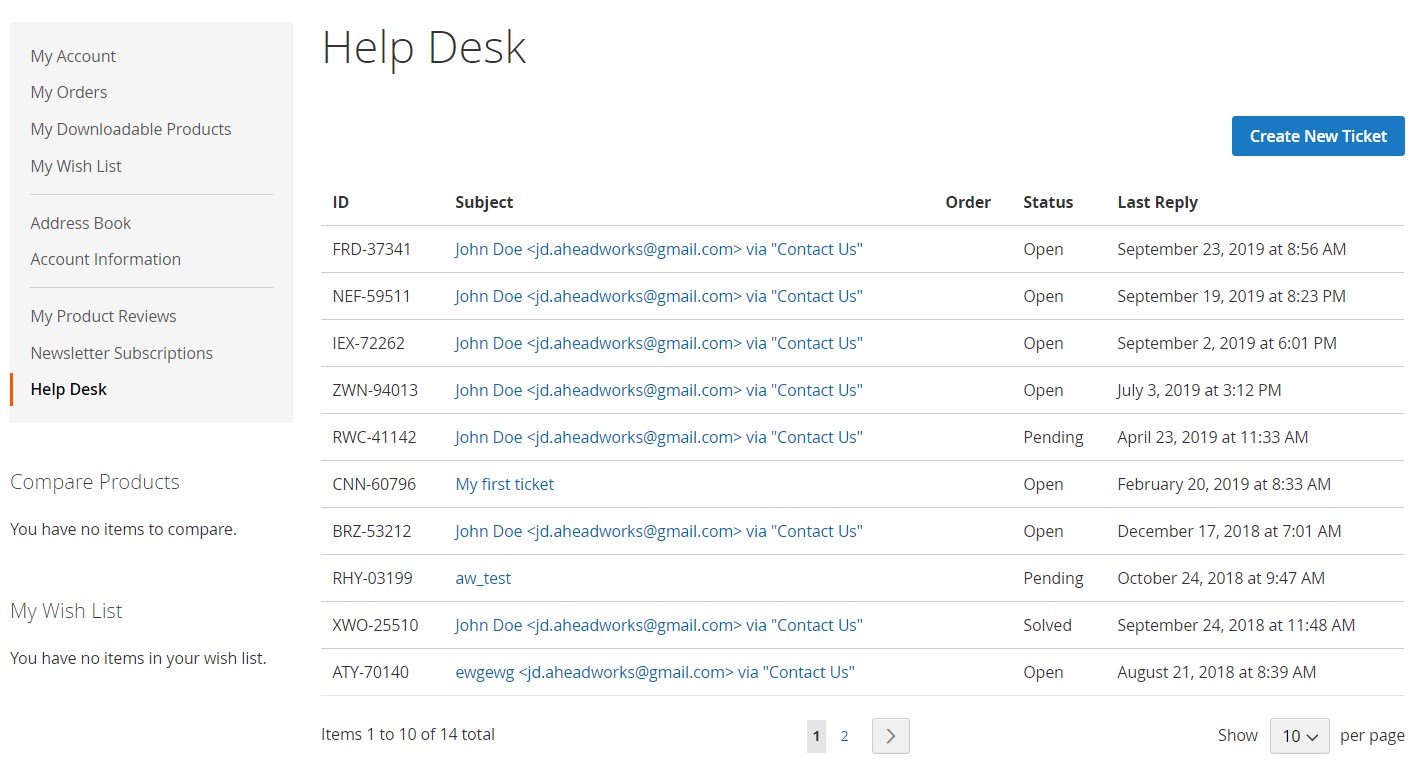
Task: Click date July 3, 2019 at 3:12 PM
Action: click(1199, 390)
